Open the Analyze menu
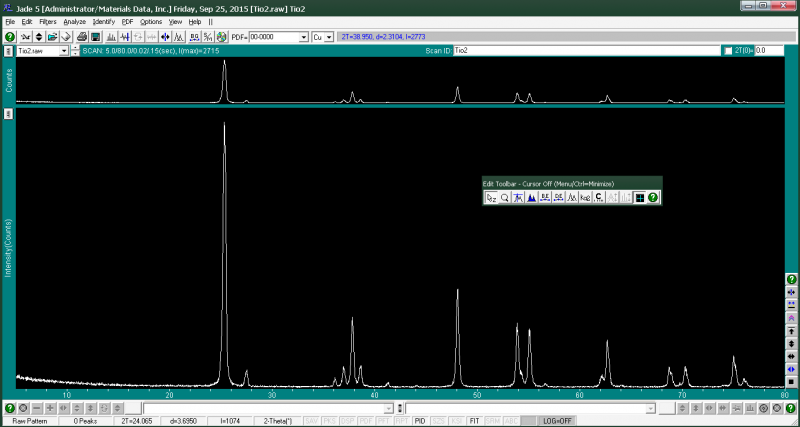The width and height of the screenshot is (800, 427). click(x=74, y=21)
